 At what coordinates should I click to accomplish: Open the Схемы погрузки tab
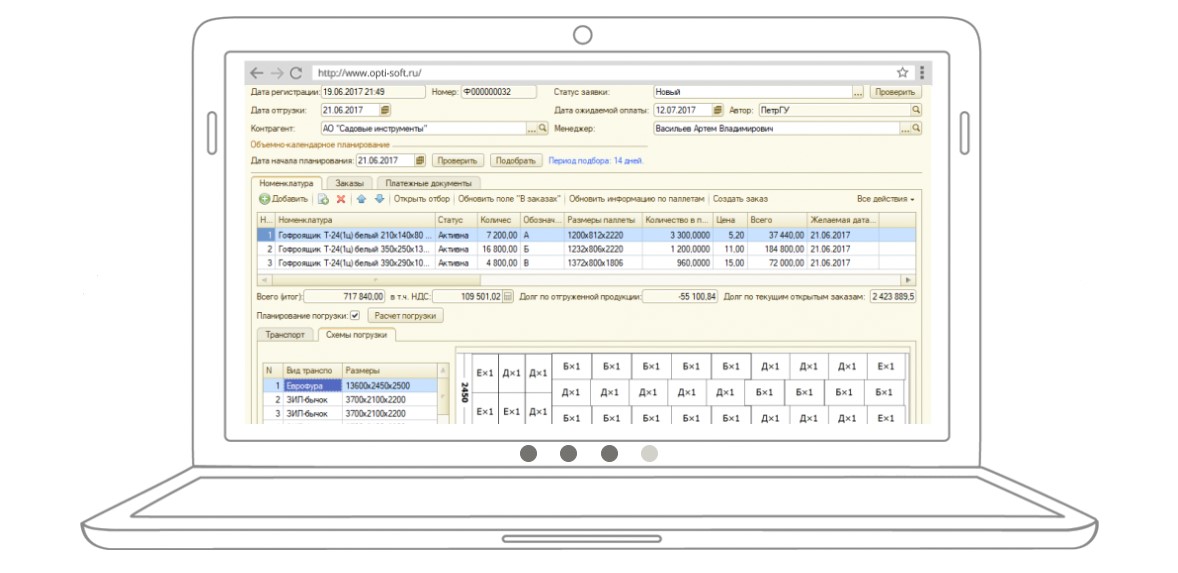tap(356, 335)
